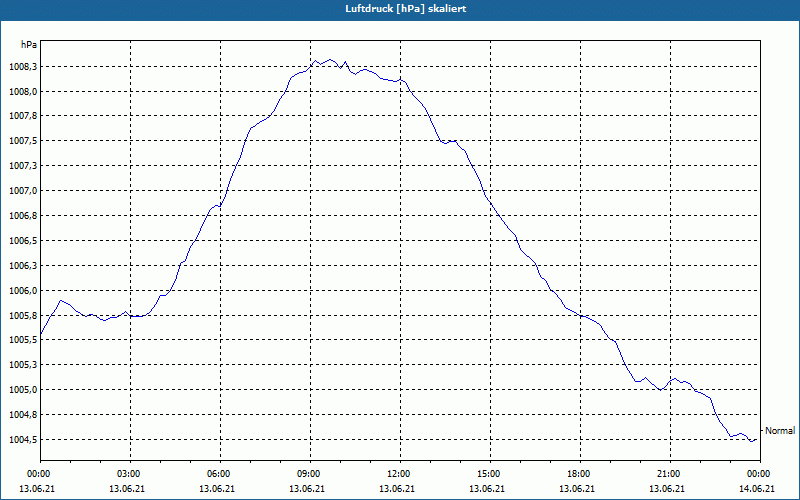Click the 1007,0 pressure label
The width and height of the screenshot is (800, 500).
point(23,191)
